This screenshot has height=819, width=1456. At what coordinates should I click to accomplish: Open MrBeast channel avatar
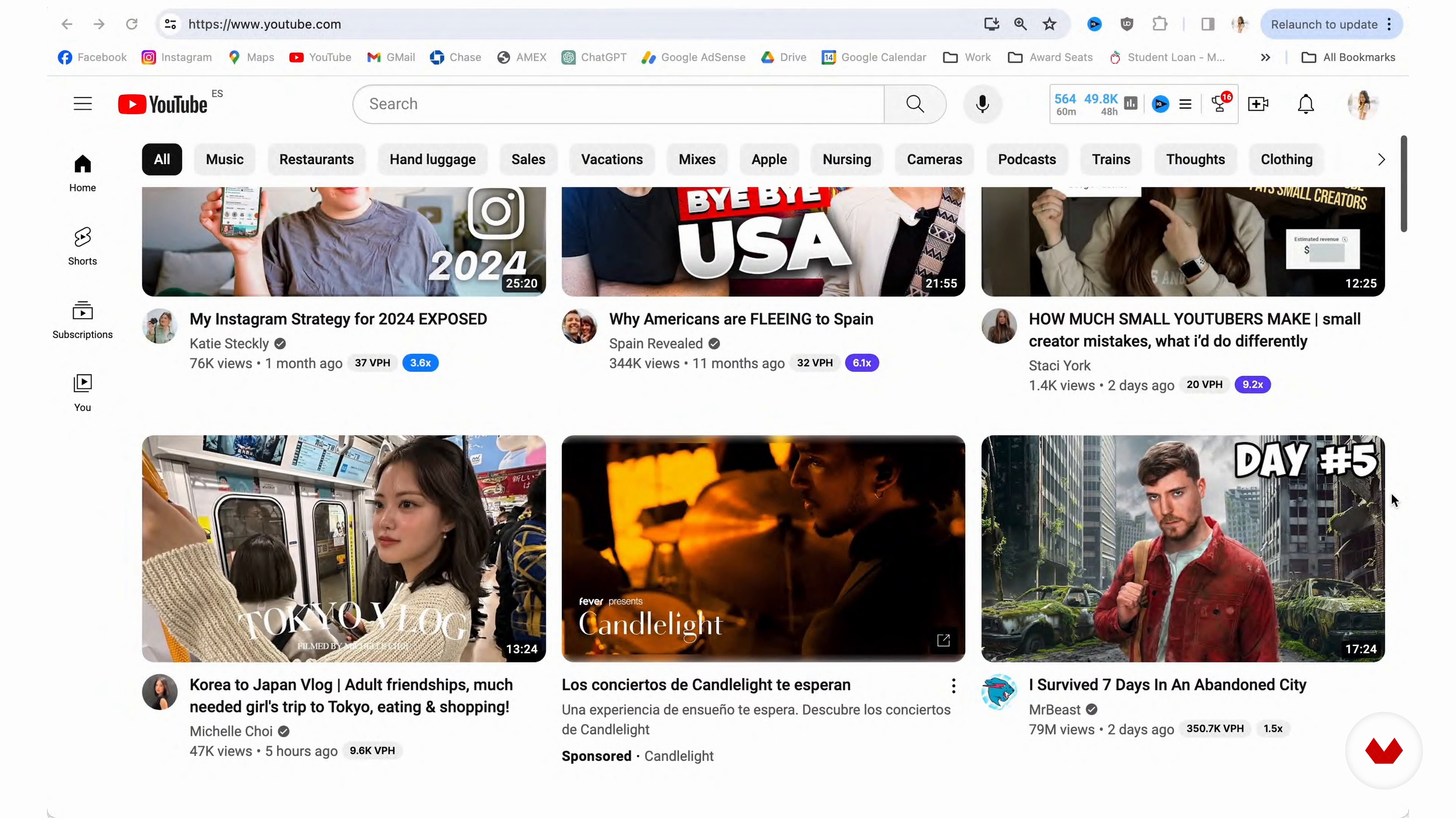pos(999,692)
